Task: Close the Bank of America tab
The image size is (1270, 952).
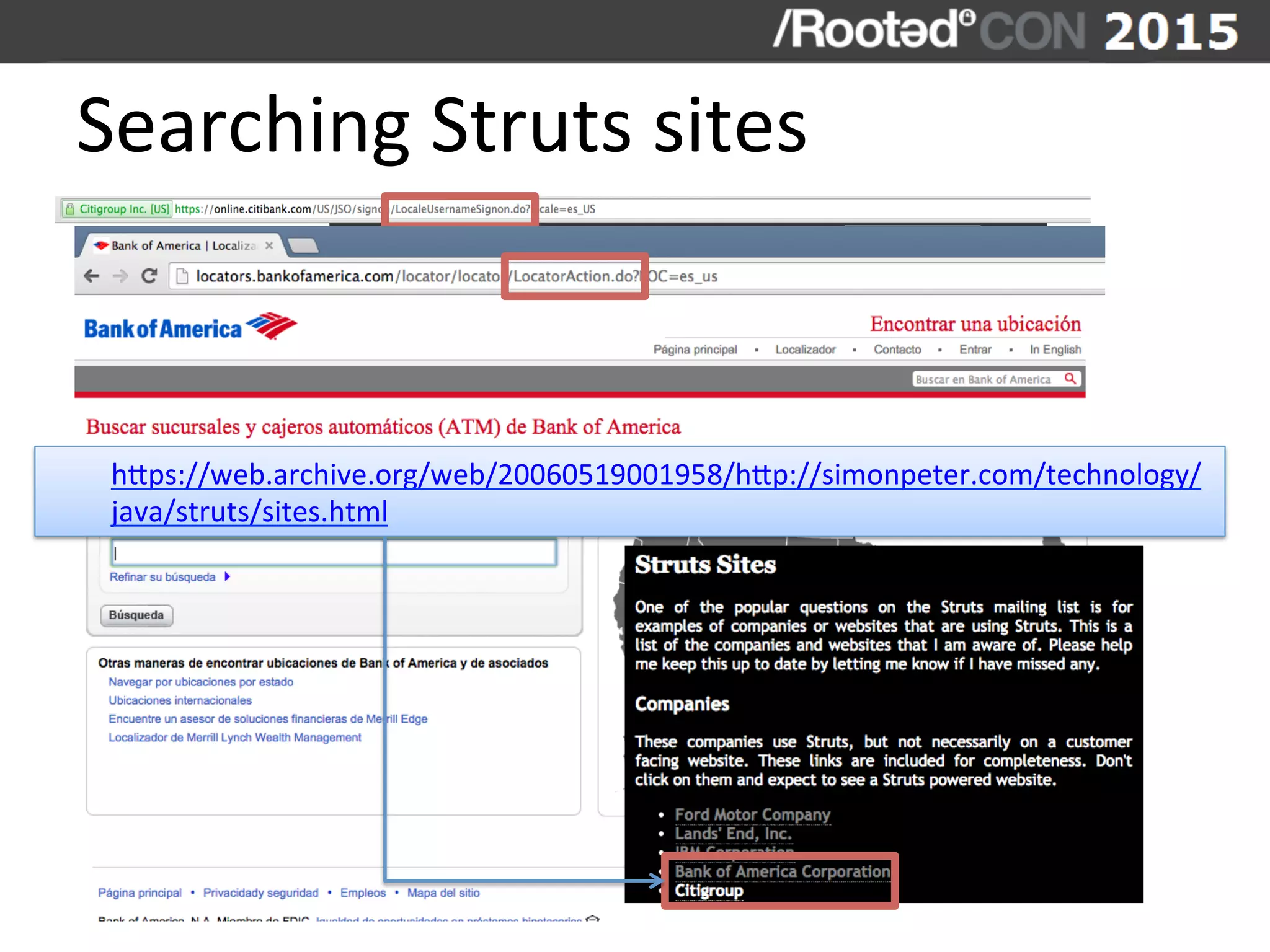Action: [269, 245]
